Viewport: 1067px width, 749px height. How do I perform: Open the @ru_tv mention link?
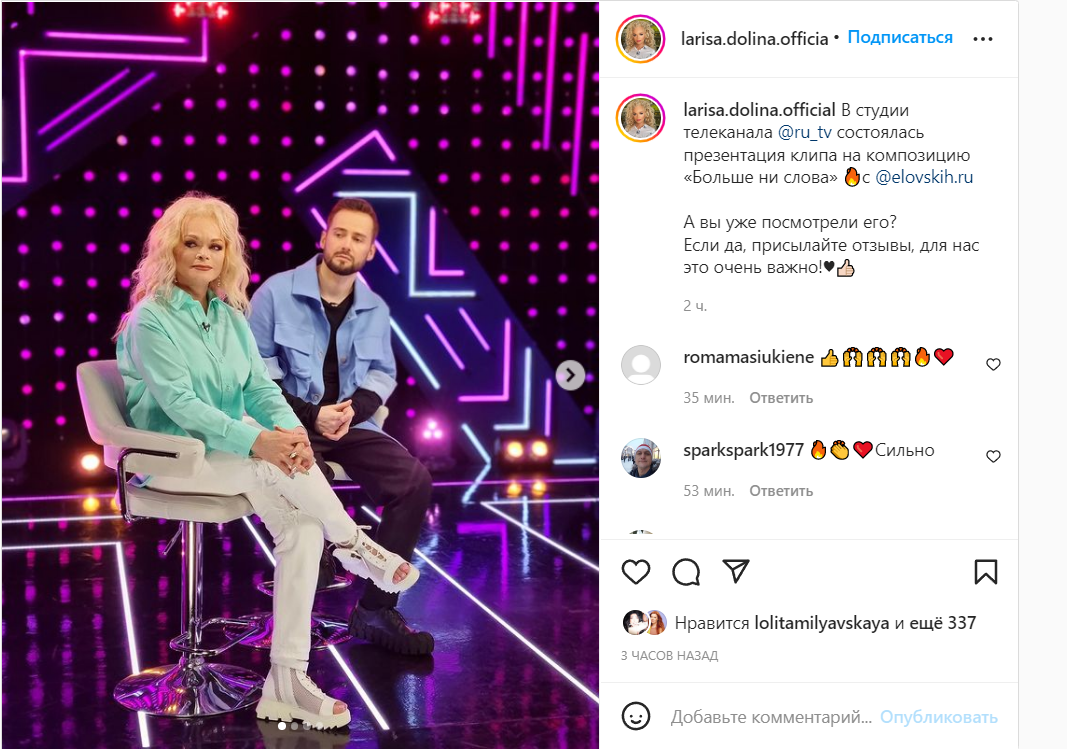[x=804, y=133]
